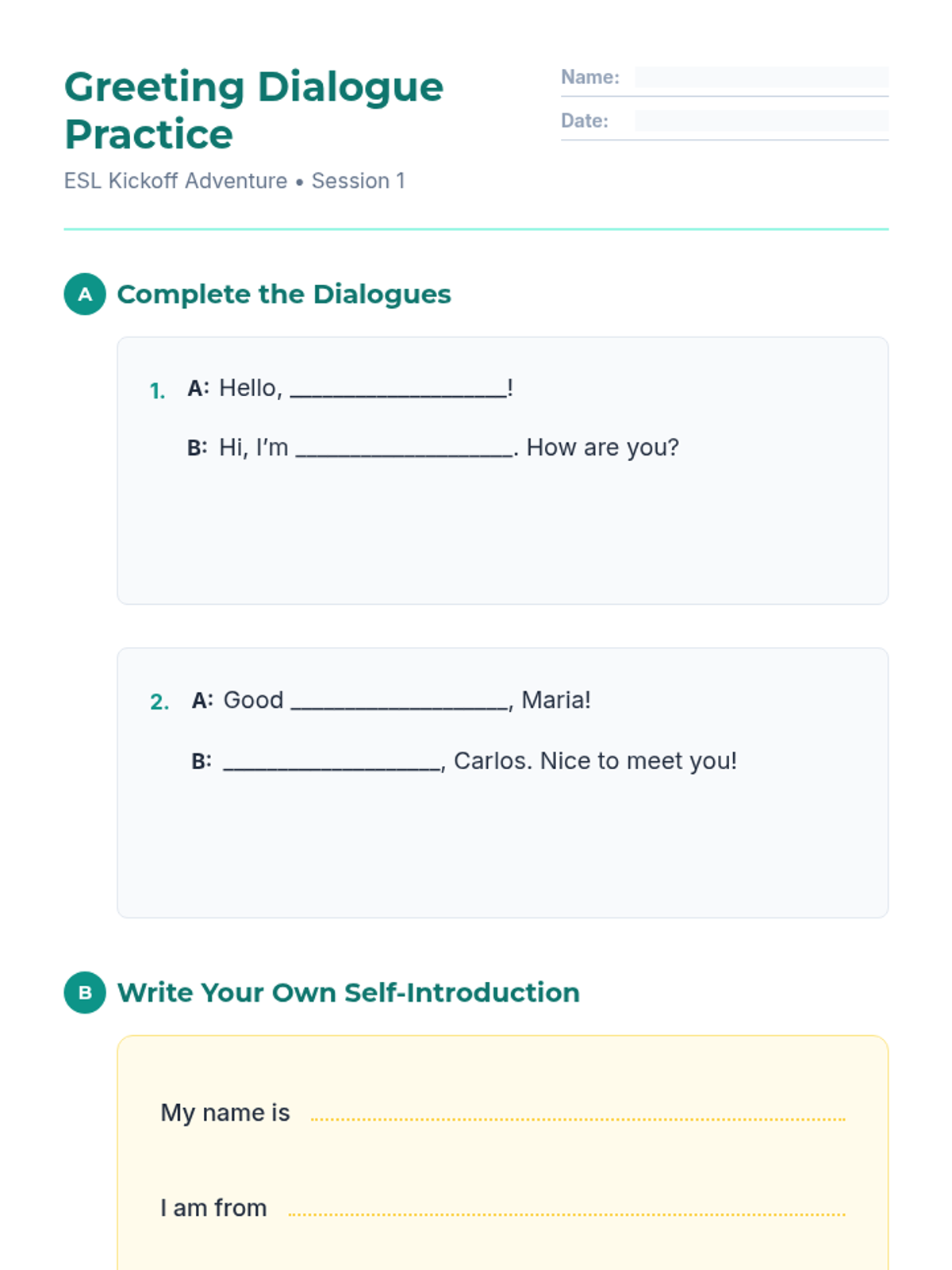Click dialogue number 1
This screenshot has width=952, height=1270.
(x=158, y=391)
